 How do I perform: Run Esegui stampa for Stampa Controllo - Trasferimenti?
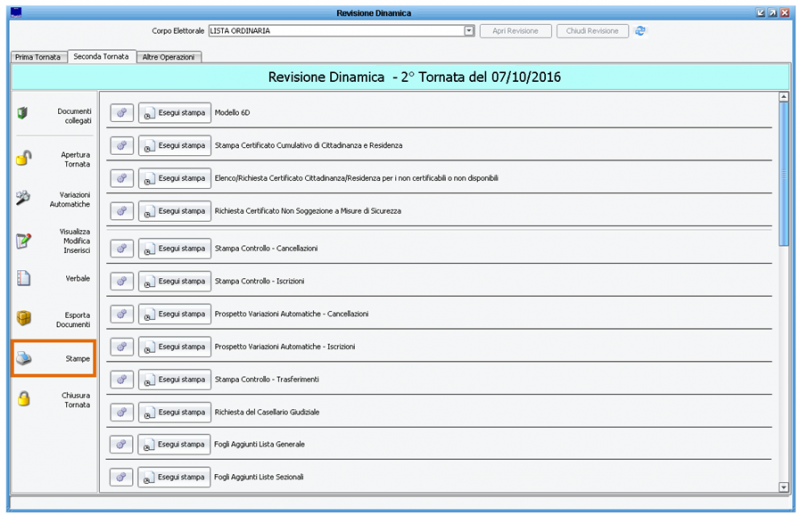click(x=174, y=379)
